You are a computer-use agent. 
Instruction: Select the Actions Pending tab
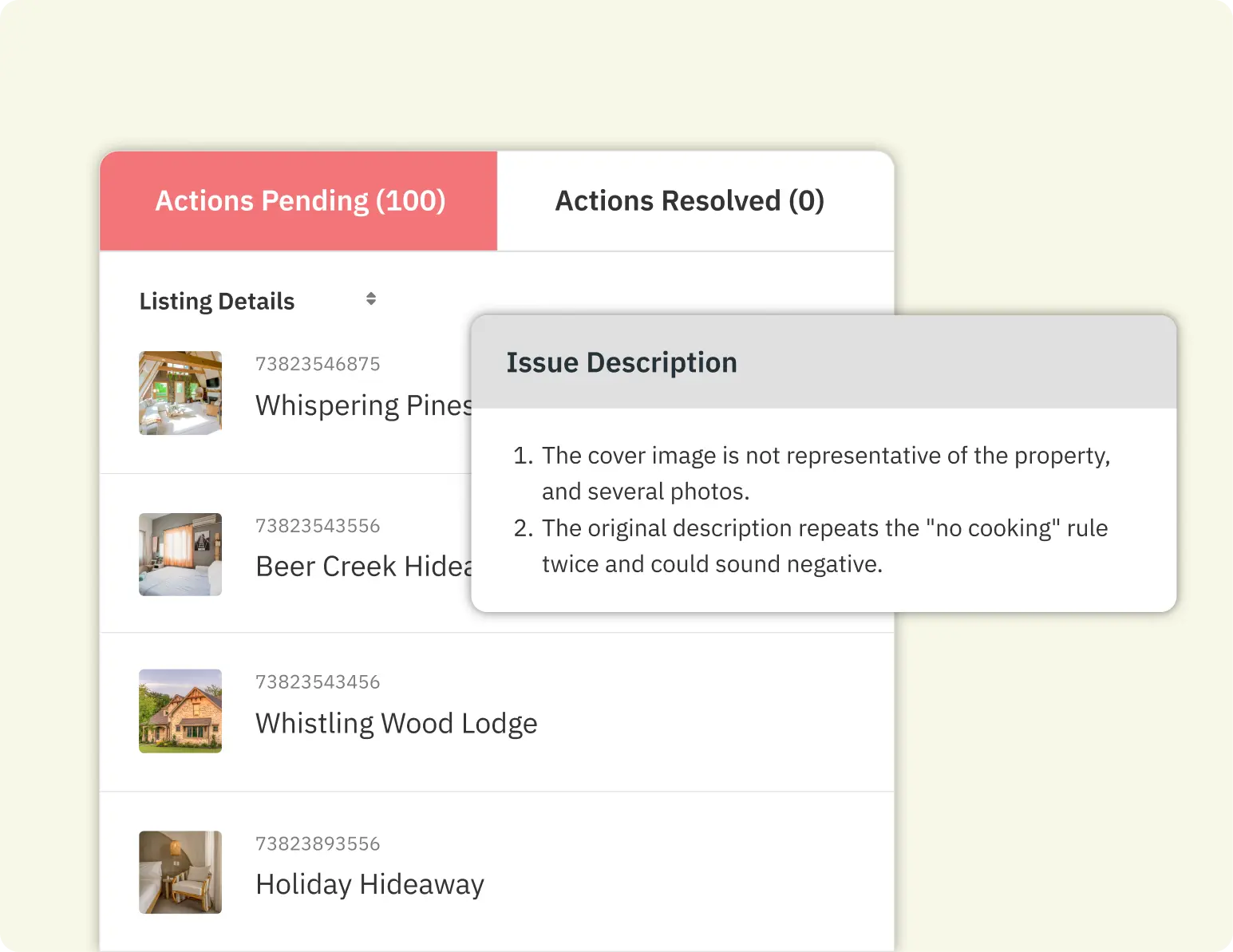tap(299, 200)
